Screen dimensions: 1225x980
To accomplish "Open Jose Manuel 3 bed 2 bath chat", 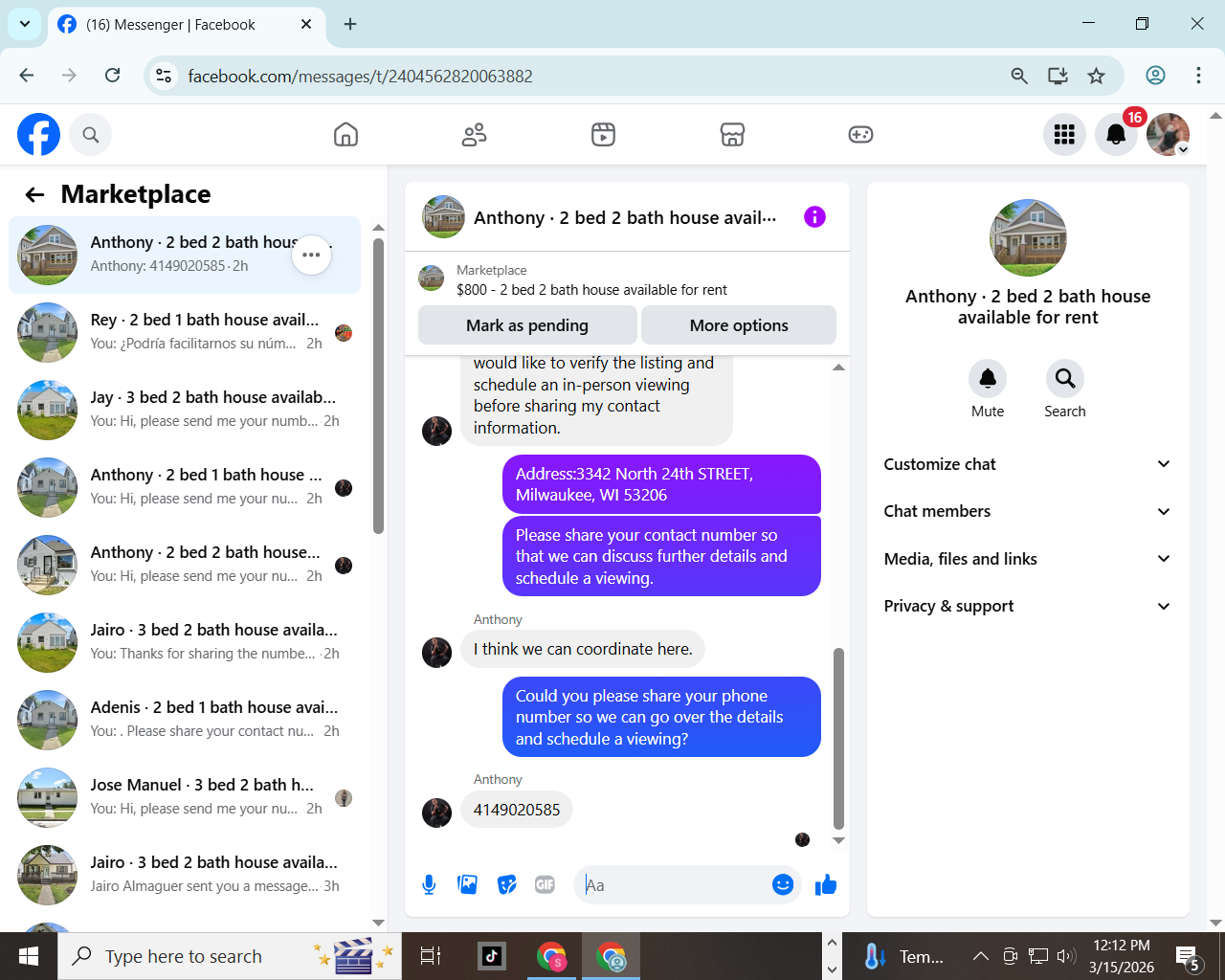I will pyautogui.click(x=185, y=797).
